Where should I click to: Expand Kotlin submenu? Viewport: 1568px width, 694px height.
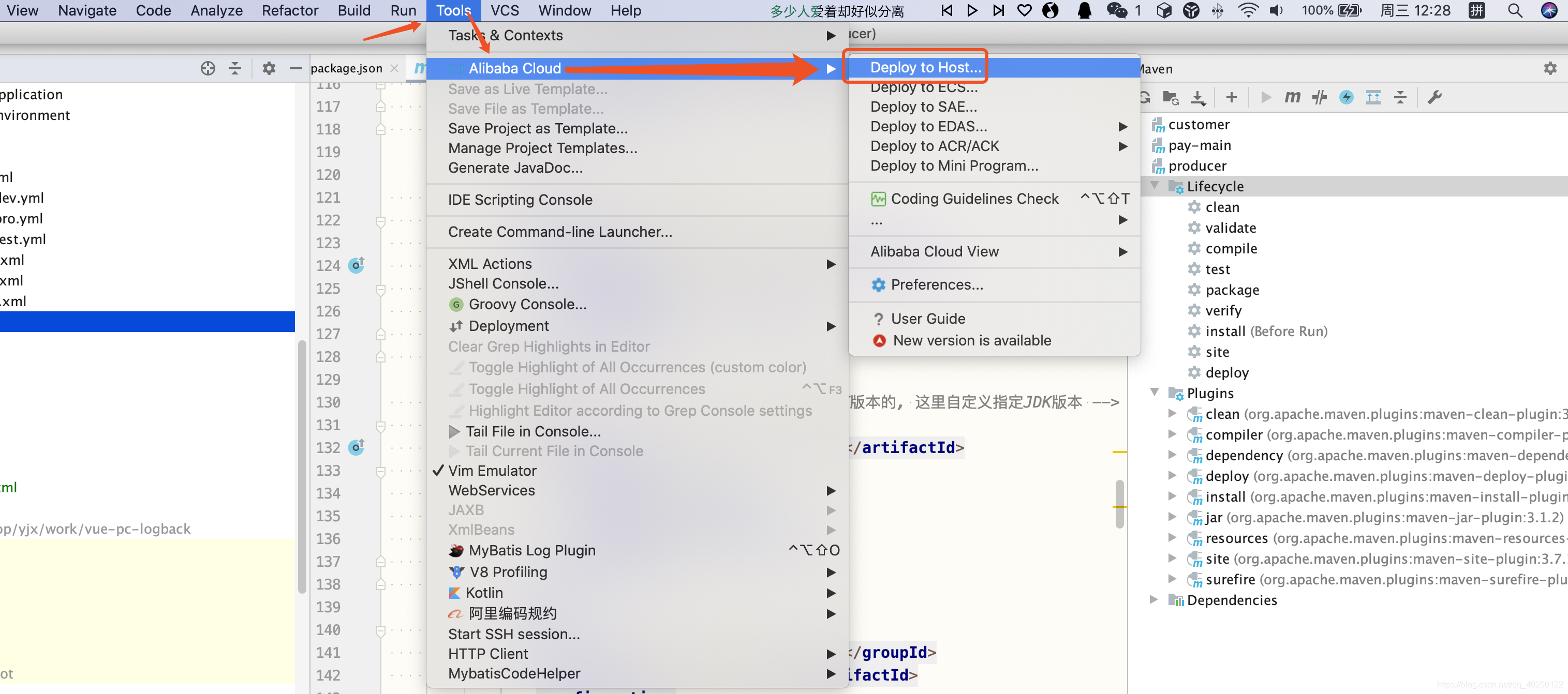click(x=638, y=593)
